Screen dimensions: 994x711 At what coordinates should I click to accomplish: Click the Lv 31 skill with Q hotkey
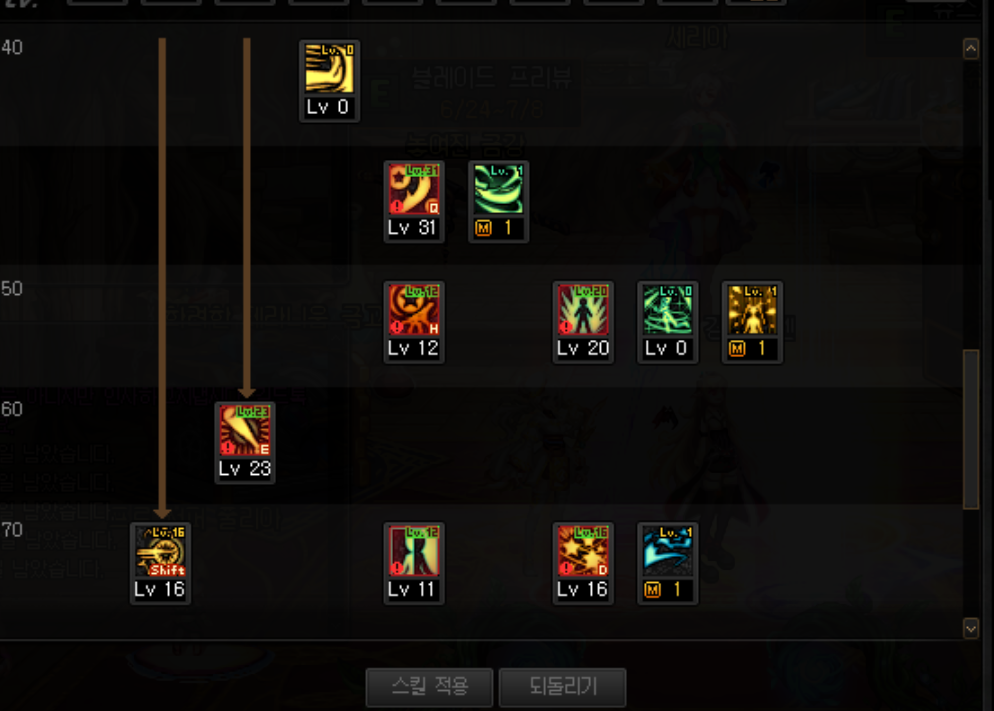pyautogui.click(x=414, y=189)
